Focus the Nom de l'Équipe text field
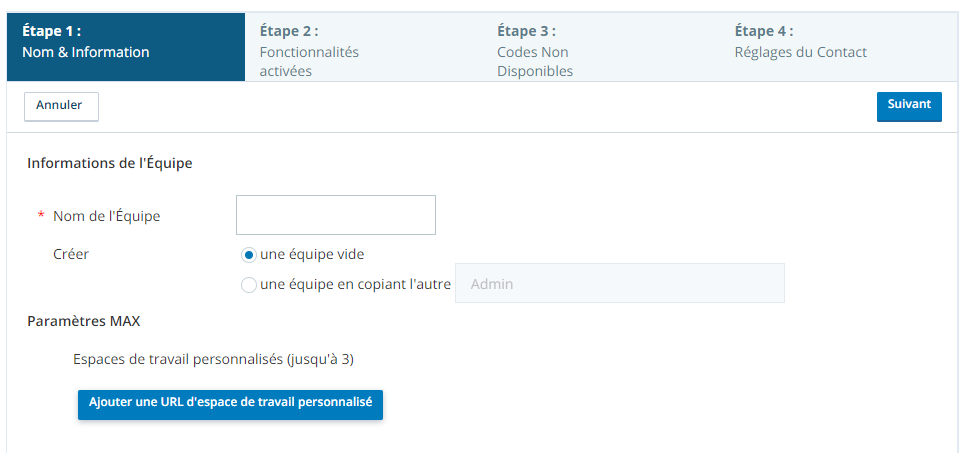 pos(336,215)
